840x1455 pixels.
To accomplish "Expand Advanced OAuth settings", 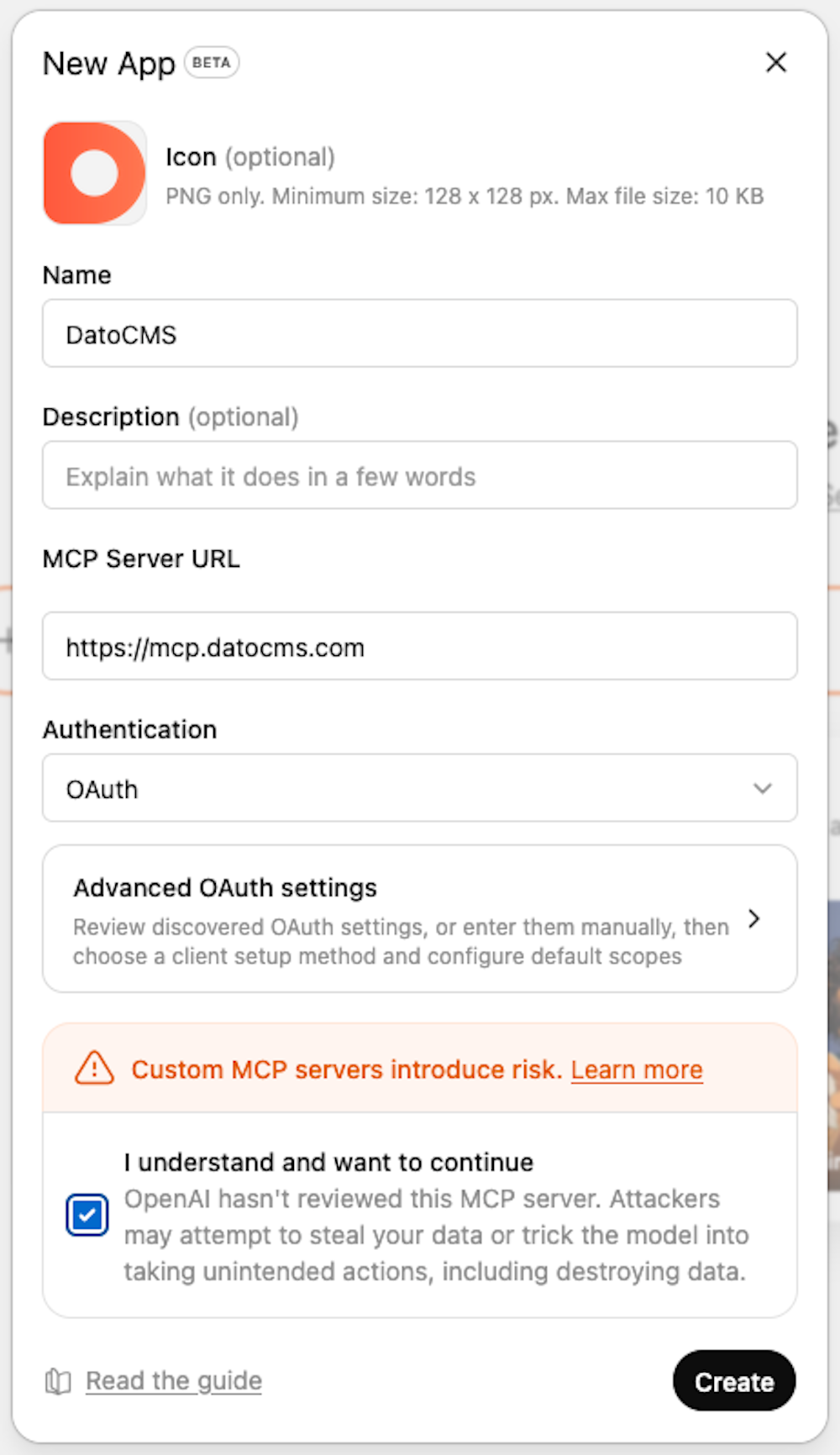I will pyautogui.click(x=420, y=919).
